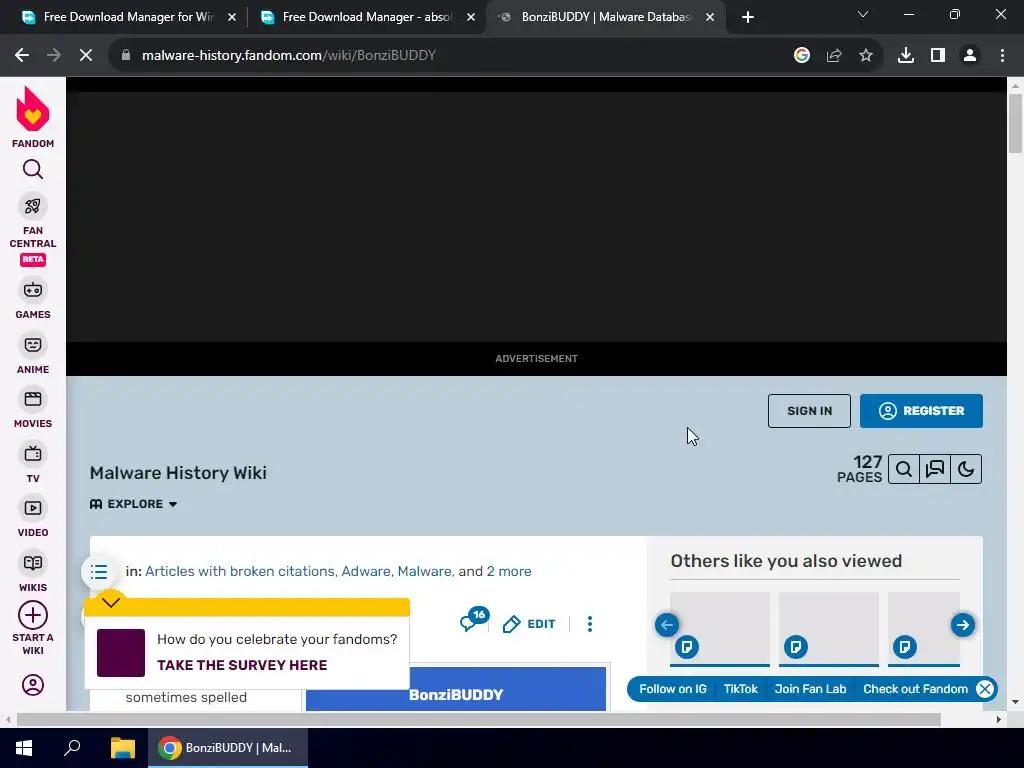Viewport: 1024px width, 768px height.
Task: Open Chrome tab search chevron
Action: point(863,14)
